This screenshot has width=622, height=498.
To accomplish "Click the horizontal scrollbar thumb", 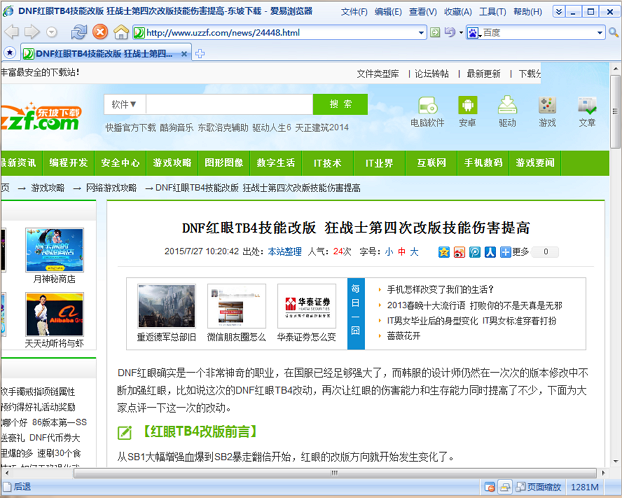I will (335, 473).
